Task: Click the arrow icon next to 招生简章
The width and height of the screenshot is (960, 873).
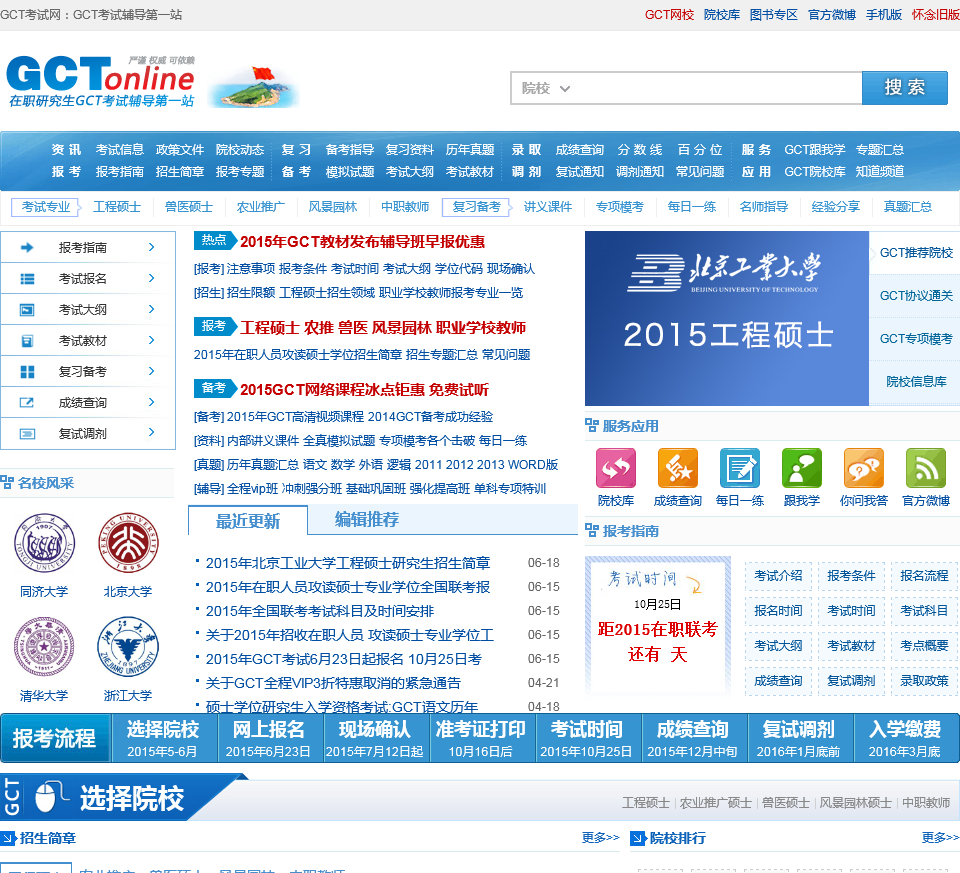Action: (x=8, y=838)
